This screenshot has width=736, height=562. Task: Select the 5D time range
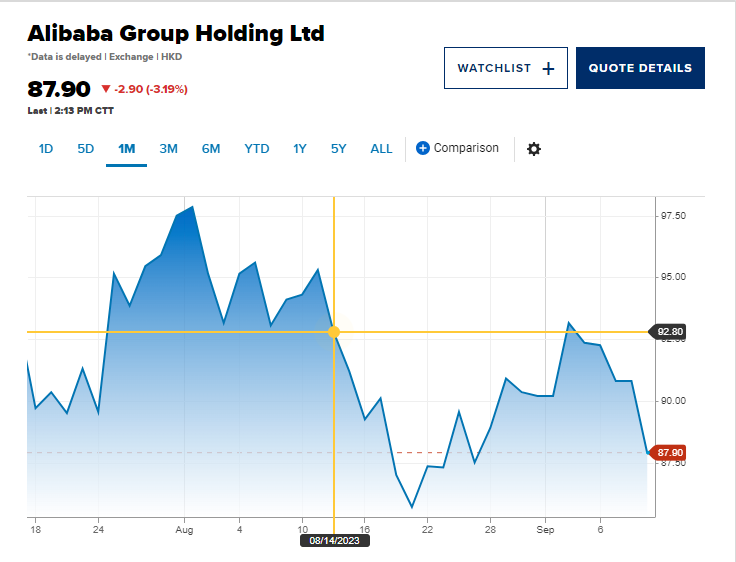pos(86,149)
